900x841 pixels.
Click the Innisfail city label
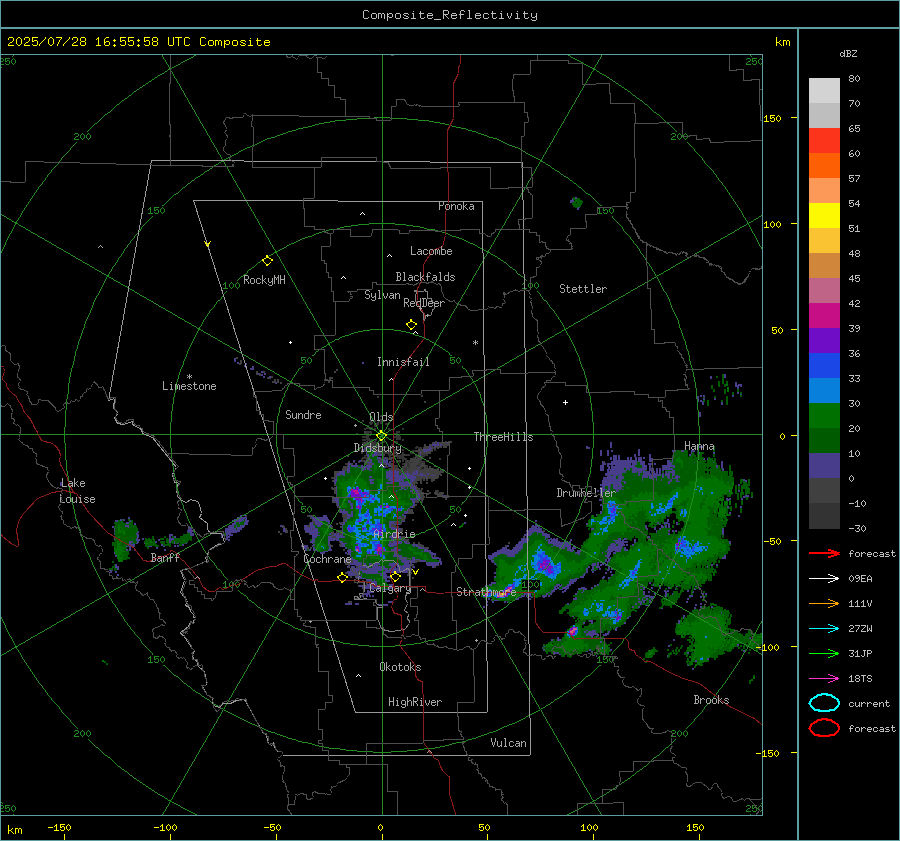(x=403, y=362)
